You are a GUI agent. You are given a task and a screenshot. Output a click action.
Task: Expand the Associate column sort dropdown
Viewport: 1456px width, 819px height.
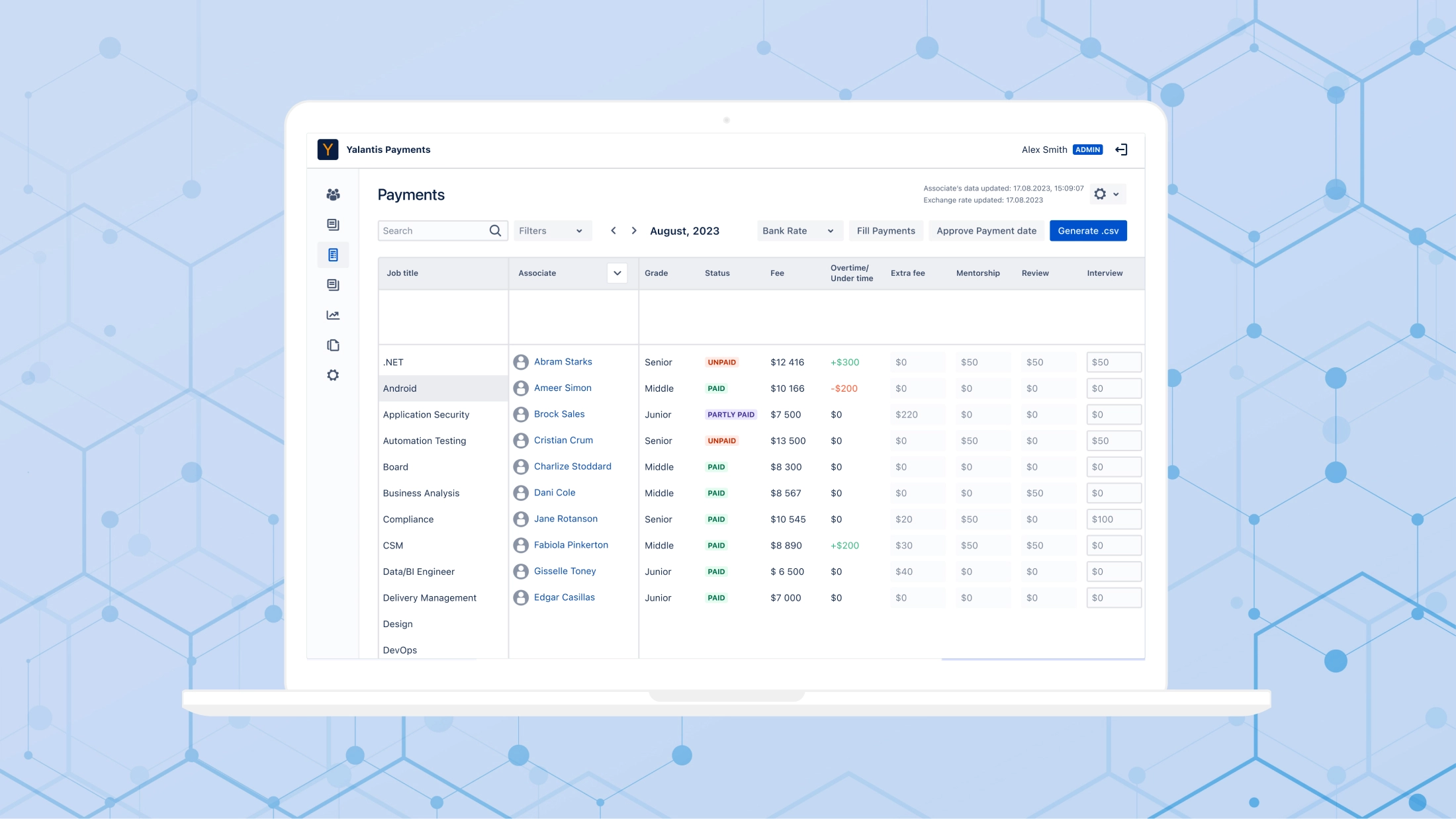click(x=617, y=273)
